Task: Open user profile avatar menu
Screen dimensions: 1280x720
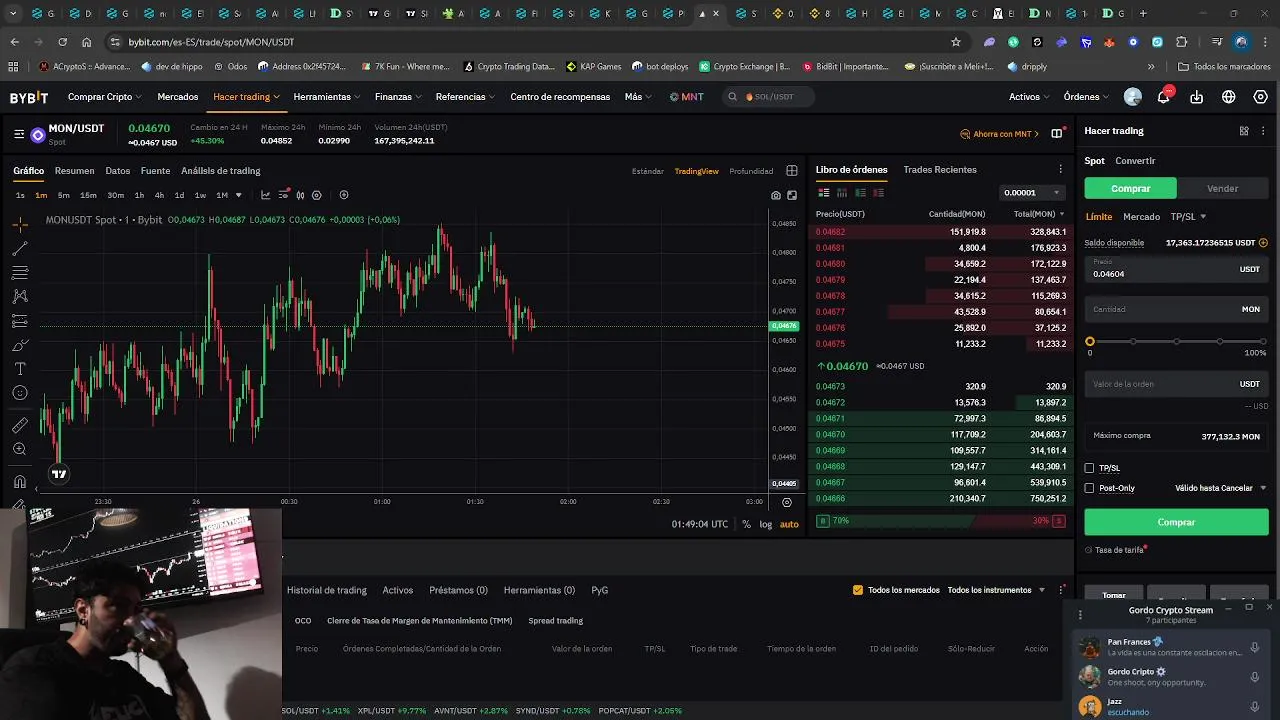Action: pyautogui.click(x=1133, y=97)
